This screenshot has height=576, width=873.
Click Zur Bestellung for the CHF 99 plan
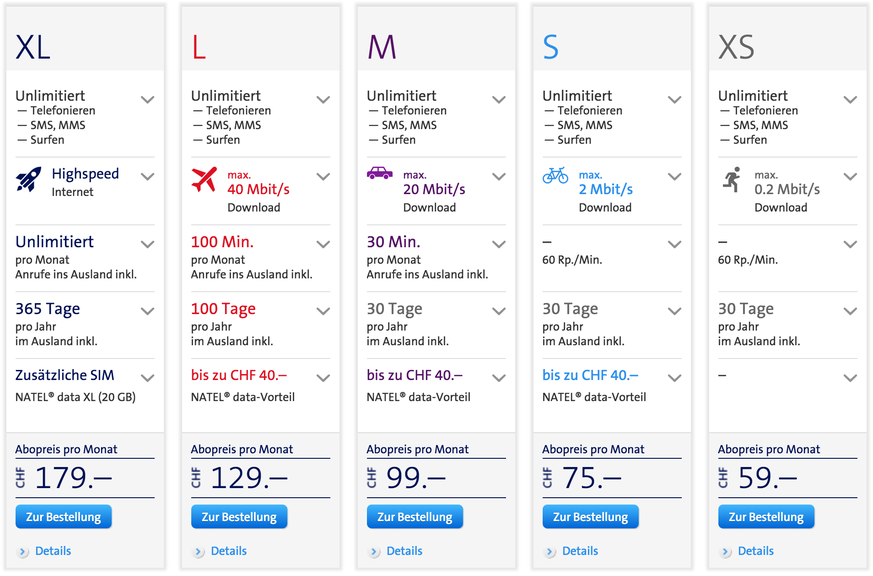(415, 516)
